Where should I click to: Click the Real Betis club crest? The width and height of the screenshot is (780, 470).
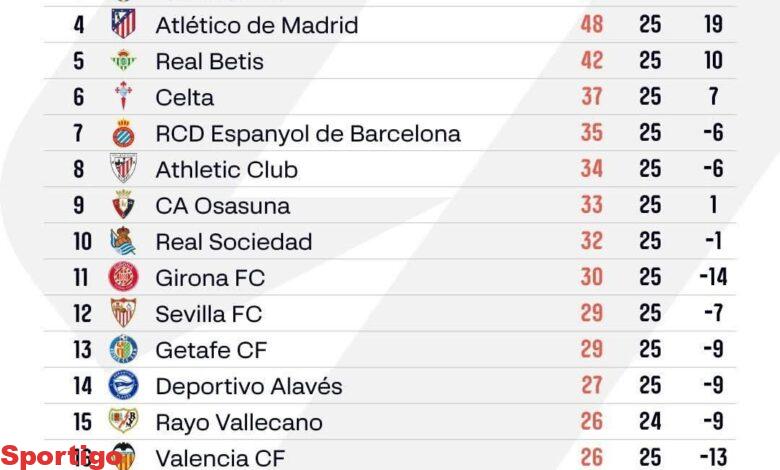point(123,61)
